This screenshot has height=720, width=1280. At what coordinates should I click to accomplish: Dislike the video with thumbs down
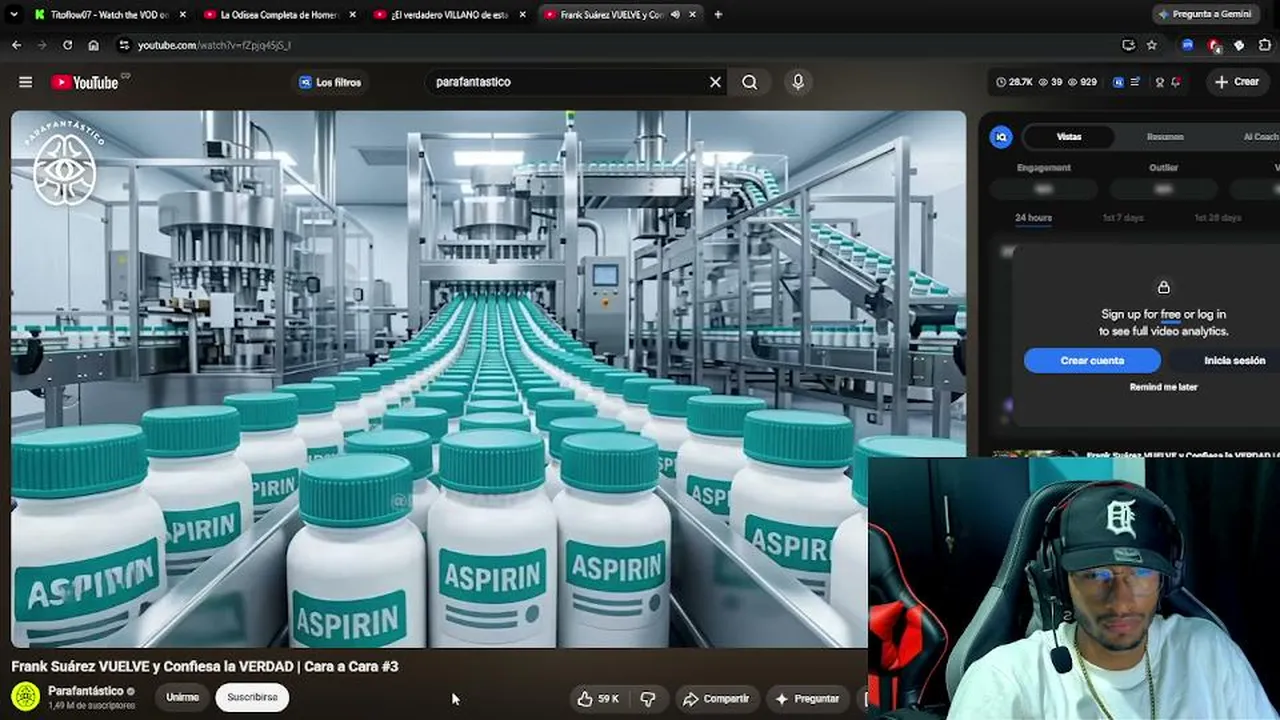pos(648,698)
